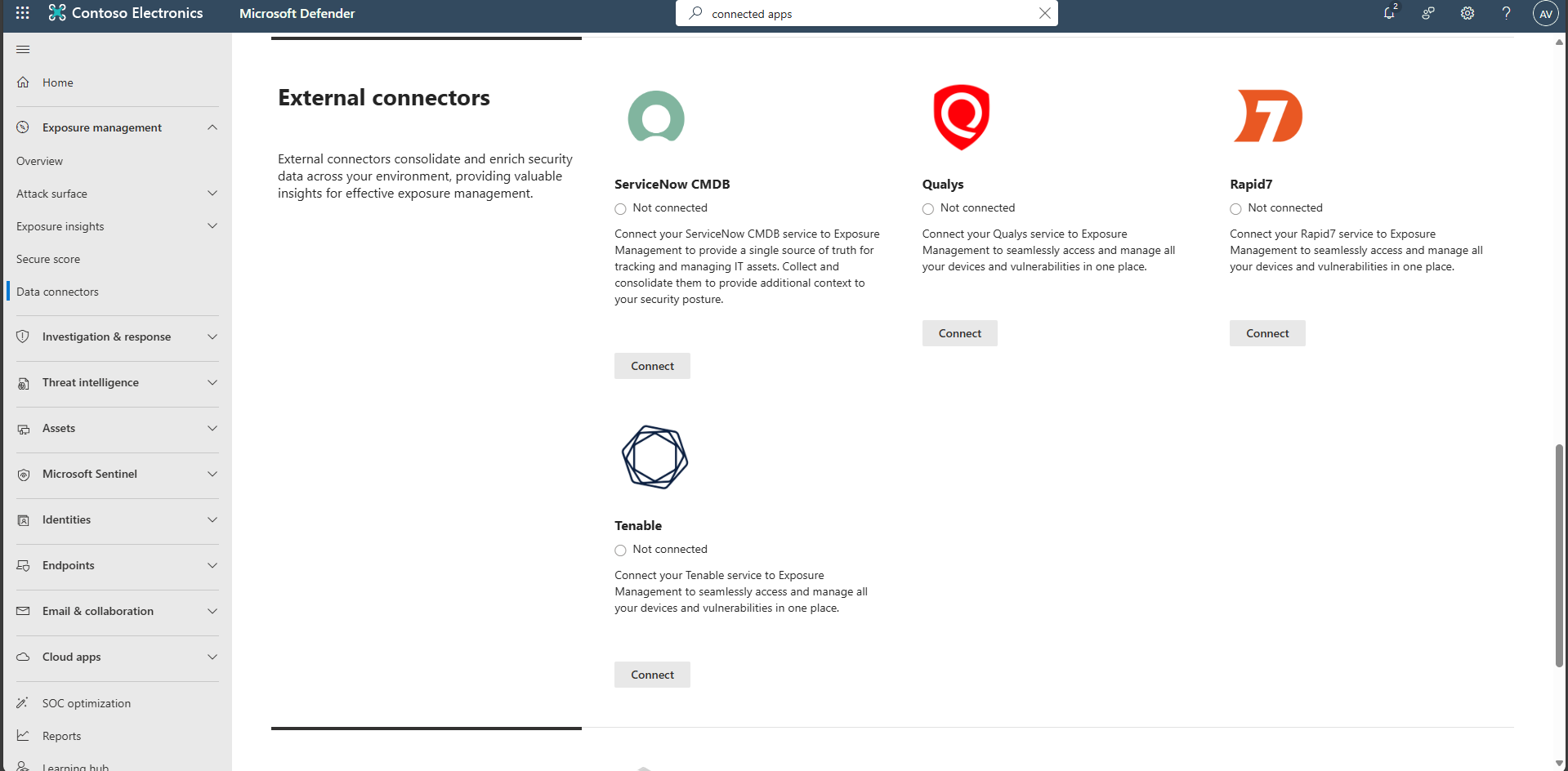
Task: Connect the Tenable connector
Action: (x=652, y=675)
